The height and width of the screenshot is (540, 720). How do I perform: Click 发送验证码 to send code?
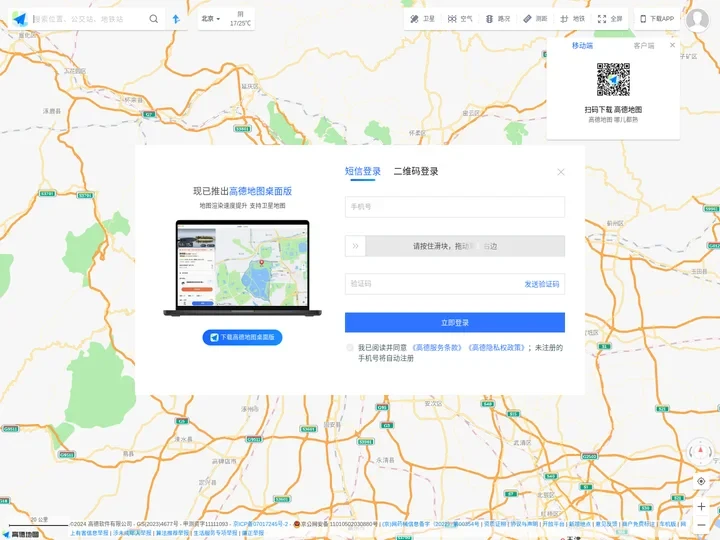[542, 284]
